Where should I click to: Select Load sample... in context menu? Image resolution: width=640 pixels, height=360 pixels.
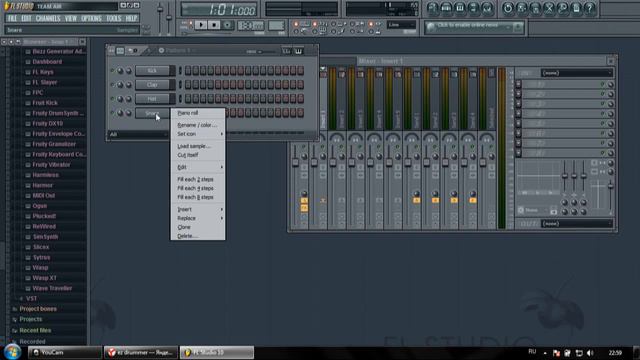pos(194,146)
